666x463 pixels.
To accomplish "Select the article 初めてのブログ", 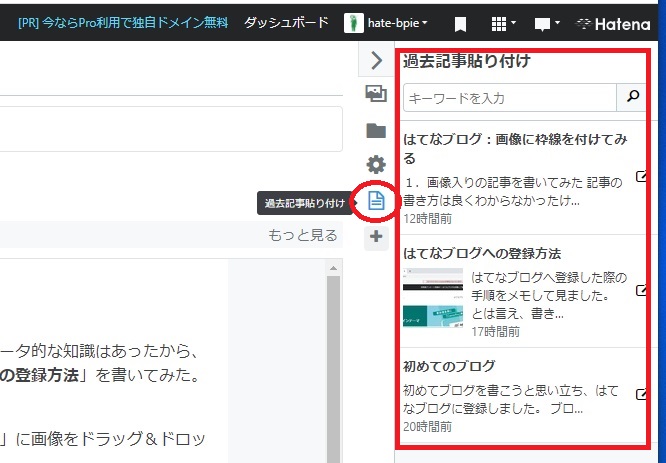I will tap(449, 366).
